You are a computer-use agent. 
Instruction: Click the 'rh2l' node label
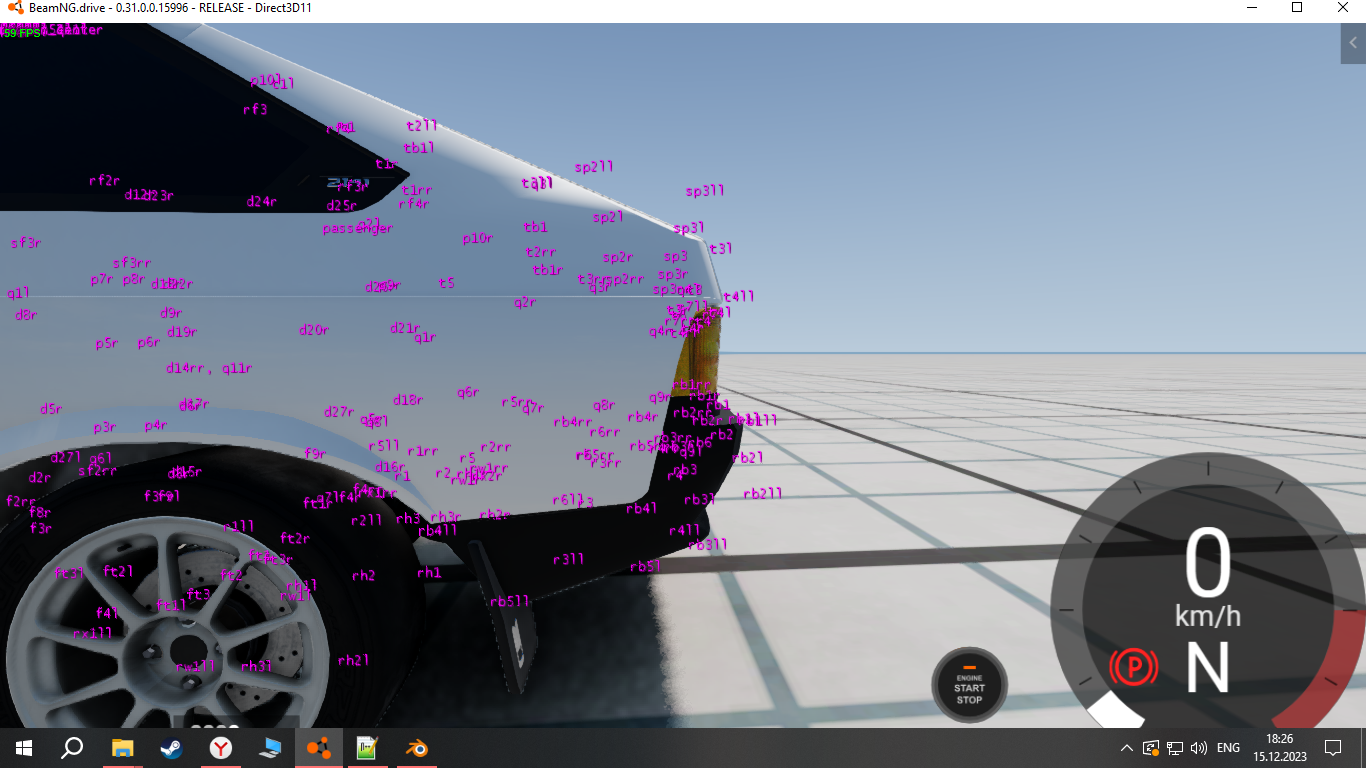click(x=354, y=661)
